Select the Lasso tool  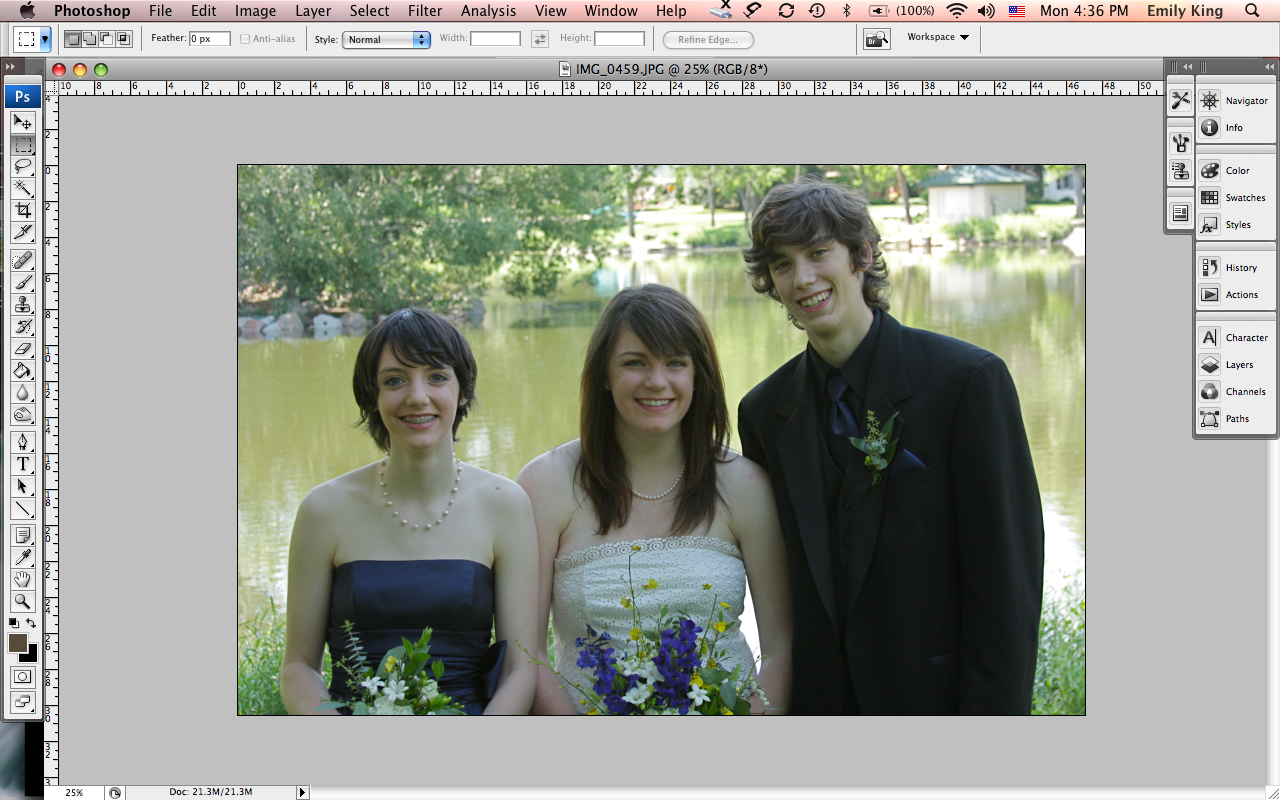[22, 166]
